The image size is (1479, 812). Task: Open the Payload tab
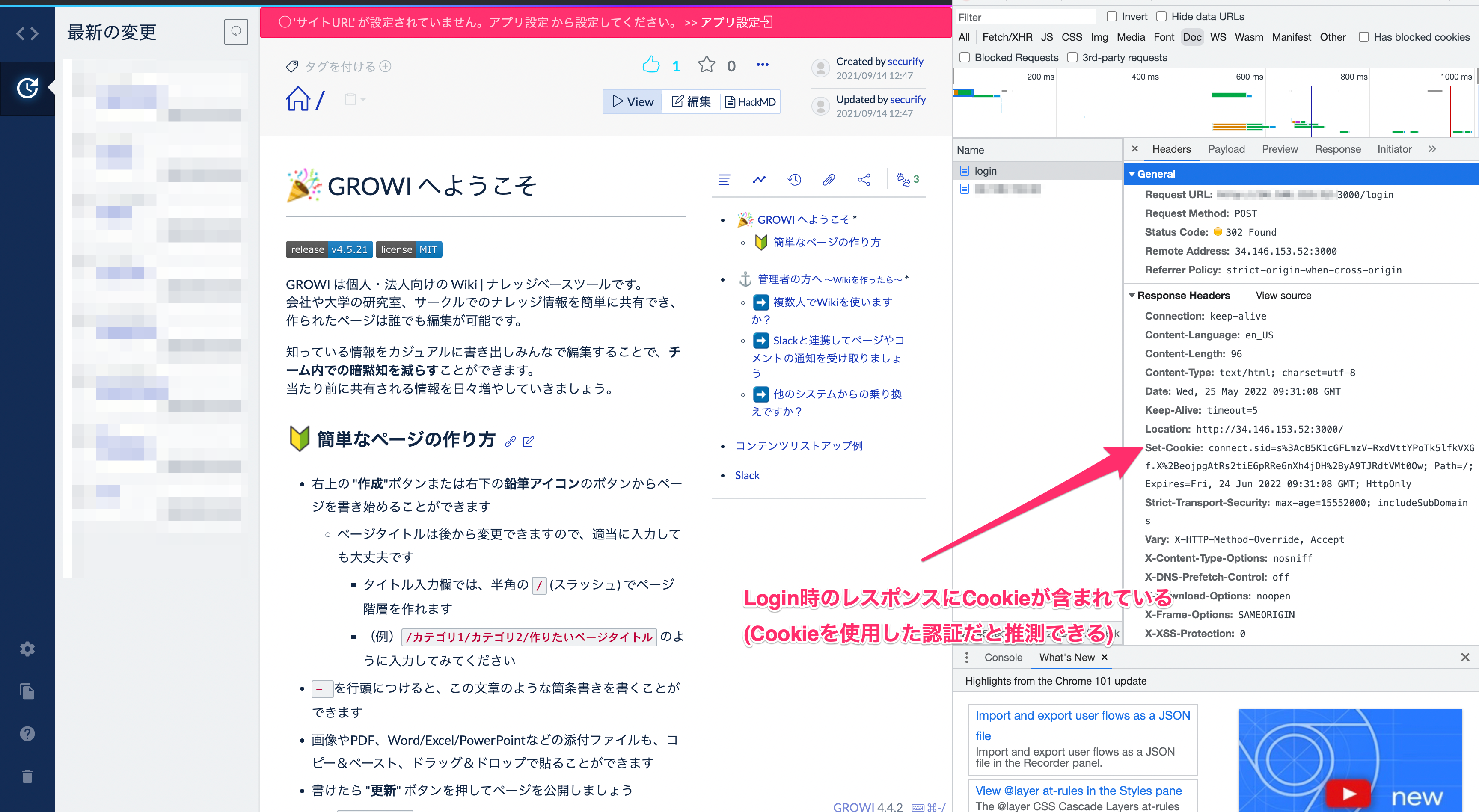pos(1226,149)
